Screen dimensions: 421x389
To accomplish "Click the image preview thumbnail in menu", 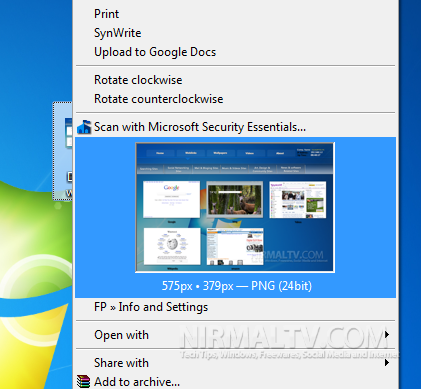I will (x=235, y=207).
